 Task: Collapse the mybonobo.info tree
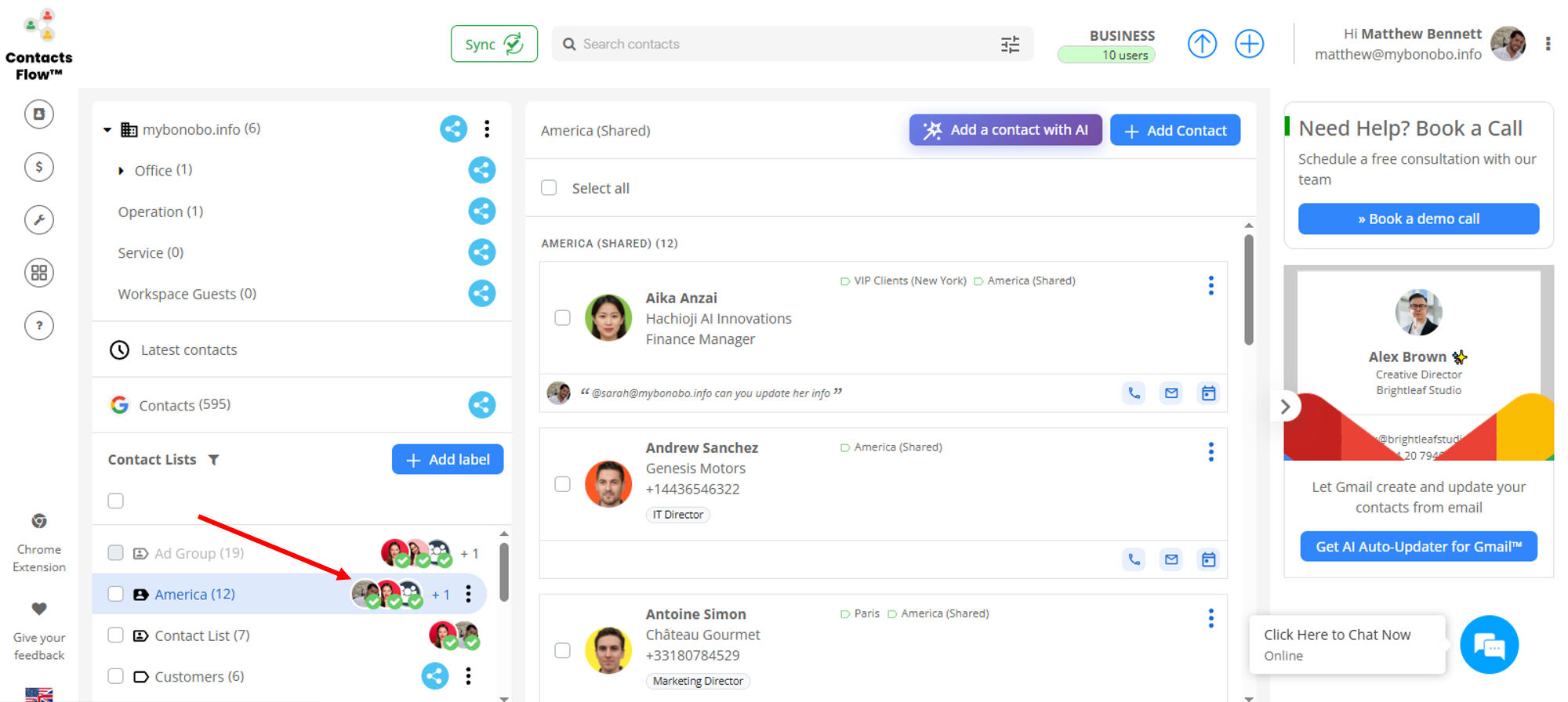[107, 129]
